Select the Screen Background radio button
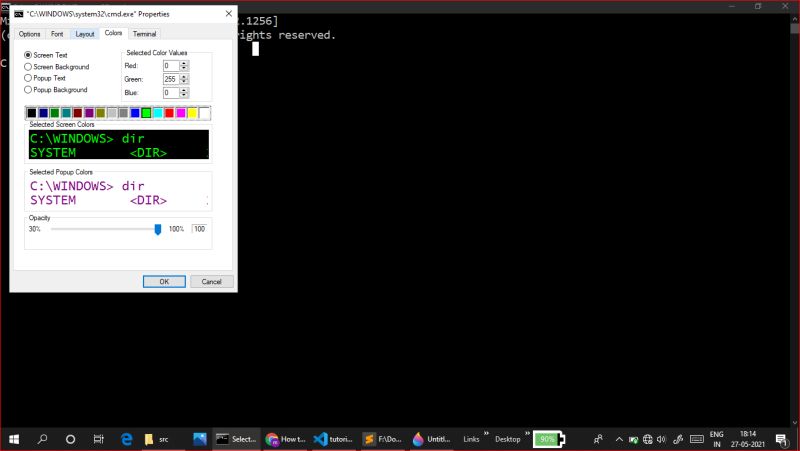Screen dimensions: 800x451 pos(28,66)
